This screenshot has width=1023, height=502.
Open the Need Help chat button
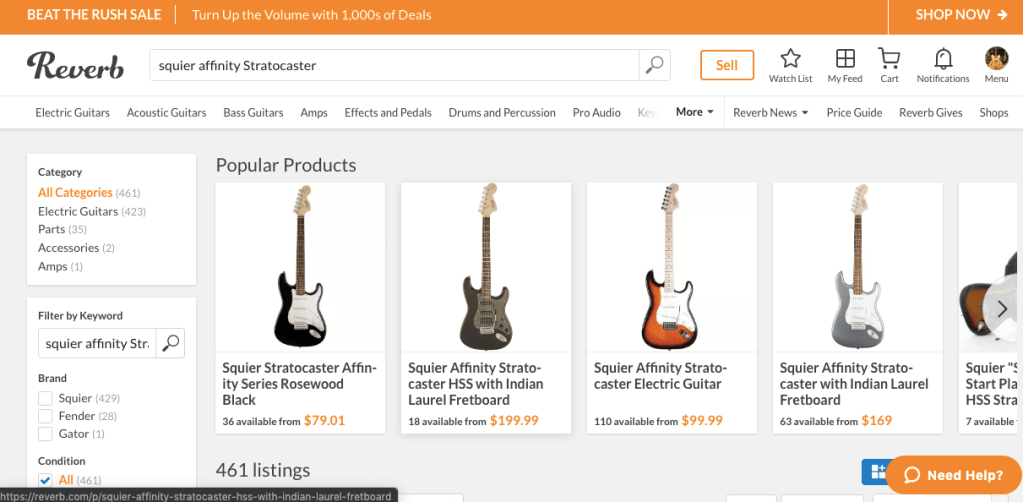(954, 475)
